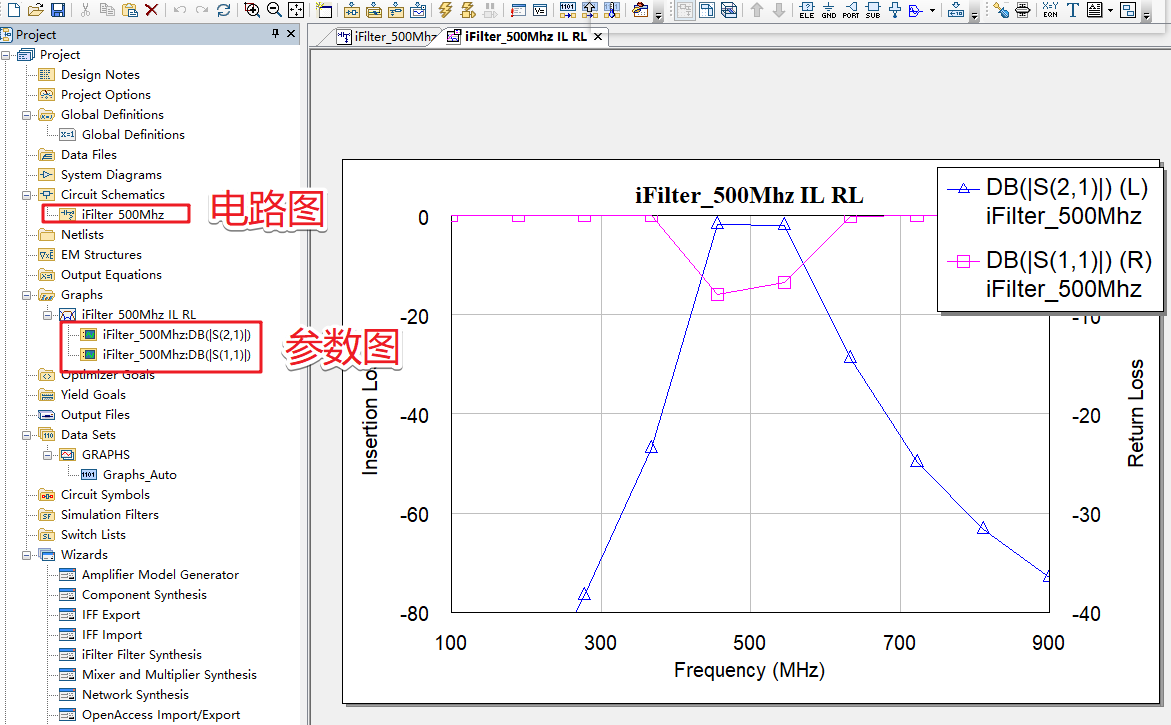1171x725 pixels.
Task: Collapse the Global Definitions folder node
Action: (x=27, y=115)
